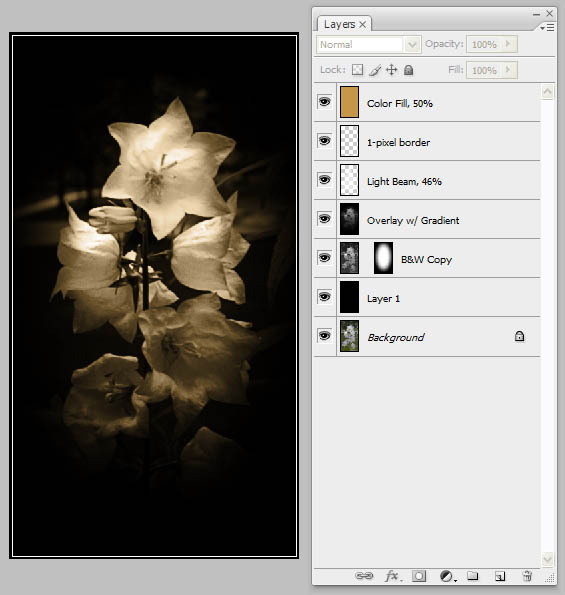Viewport: 565px width, 595px height.
Task: Hide the B&W Copy layer
Action: (324, 258)
